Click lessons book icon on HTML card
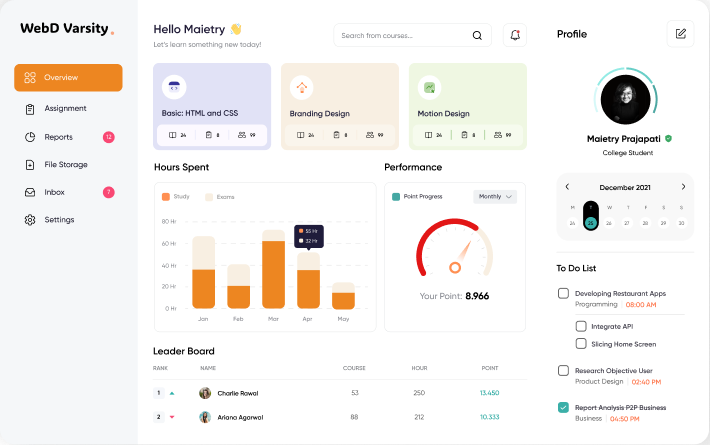710x445 pixels. 173,135
